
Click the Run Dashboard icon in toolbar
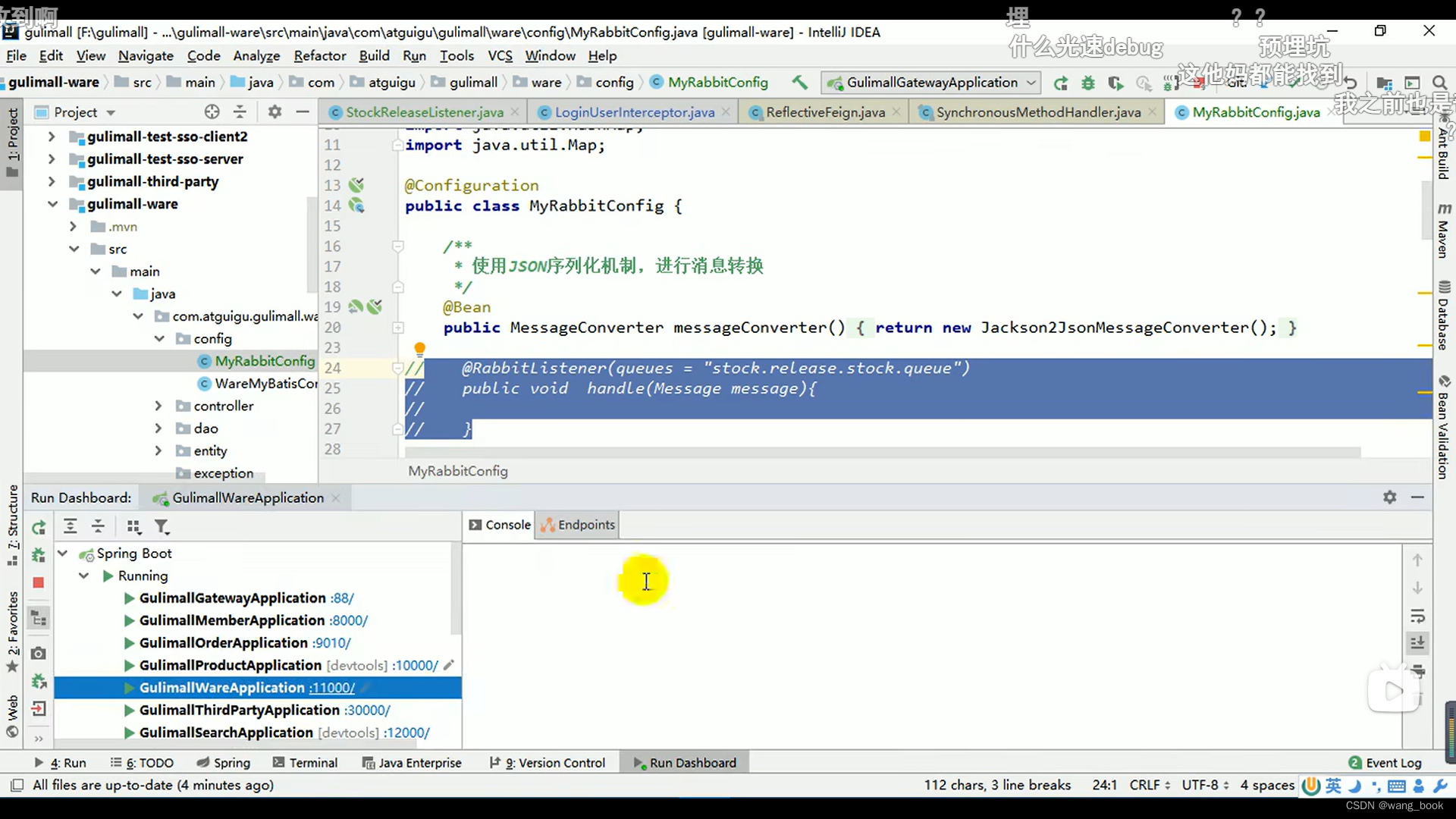tap(637, 762)
